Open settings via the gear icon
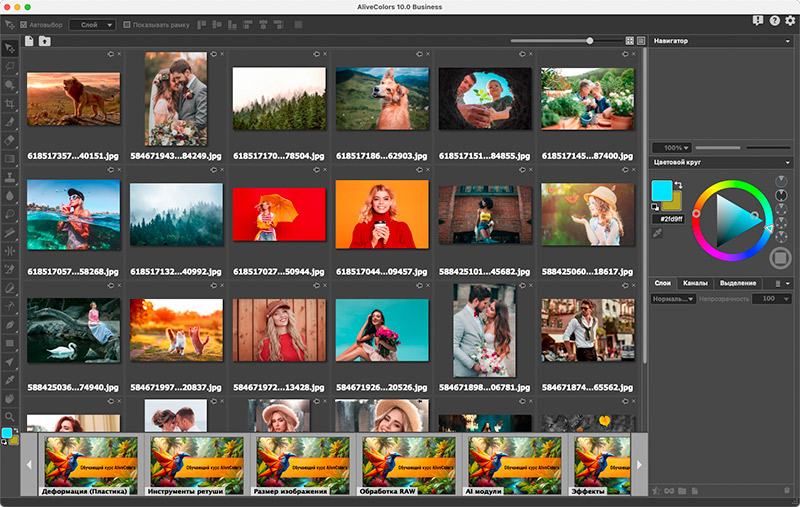Image resolution: width=800 pixels, height=507 pixels. [x=790, y=21]
